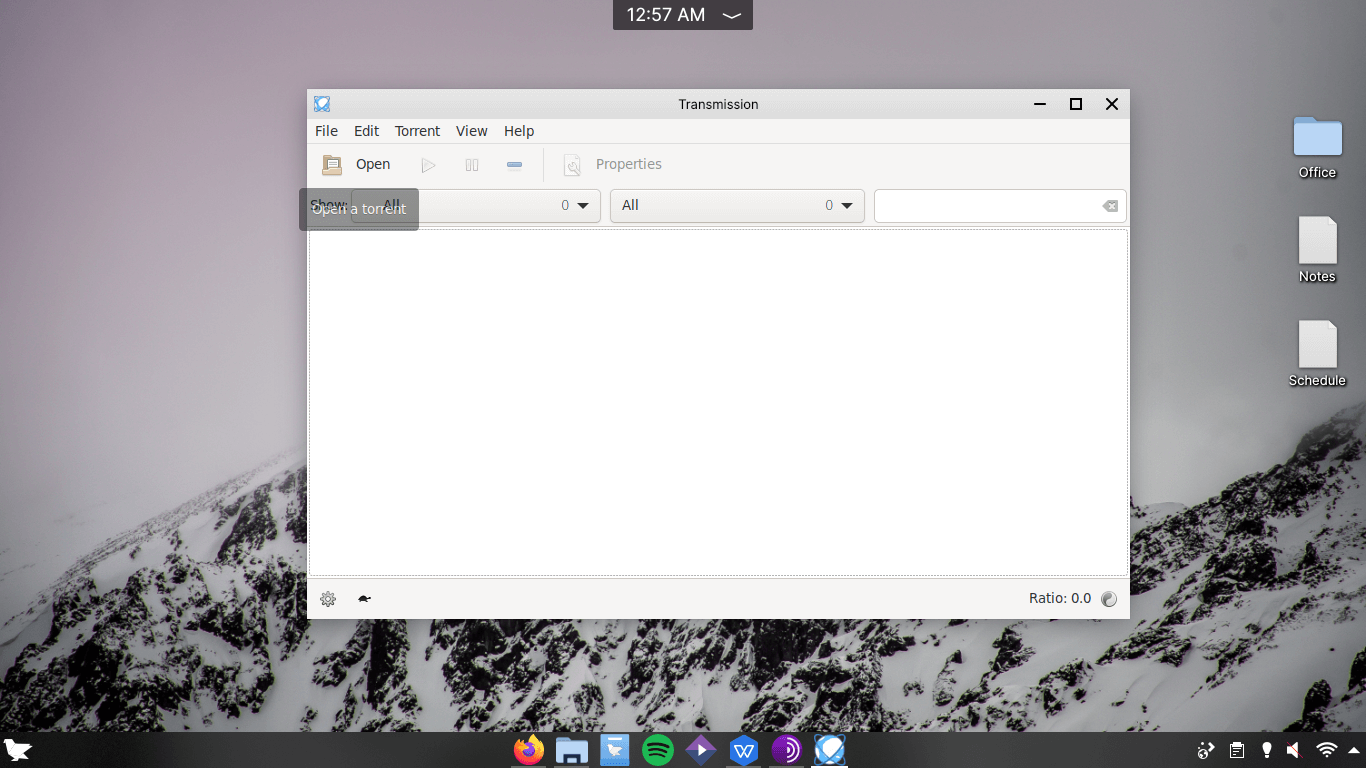
Task: Open the Edit menu
Action: pos(366,131)
